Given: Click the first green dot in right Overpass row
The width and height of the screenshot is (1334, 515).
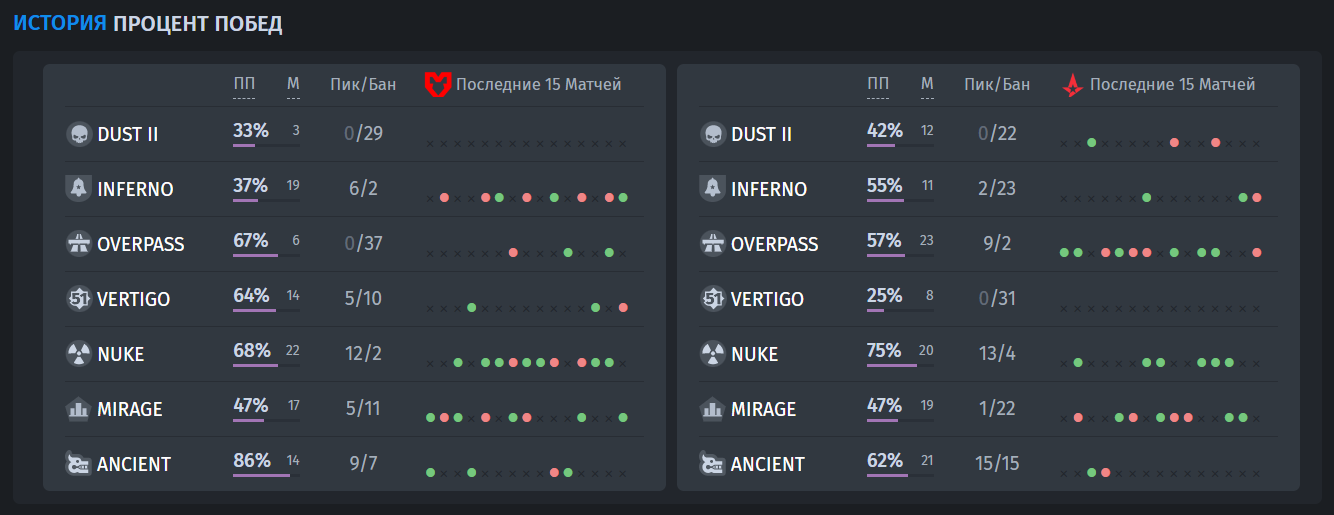Looking at the screenshot, I should (1064, 252).
